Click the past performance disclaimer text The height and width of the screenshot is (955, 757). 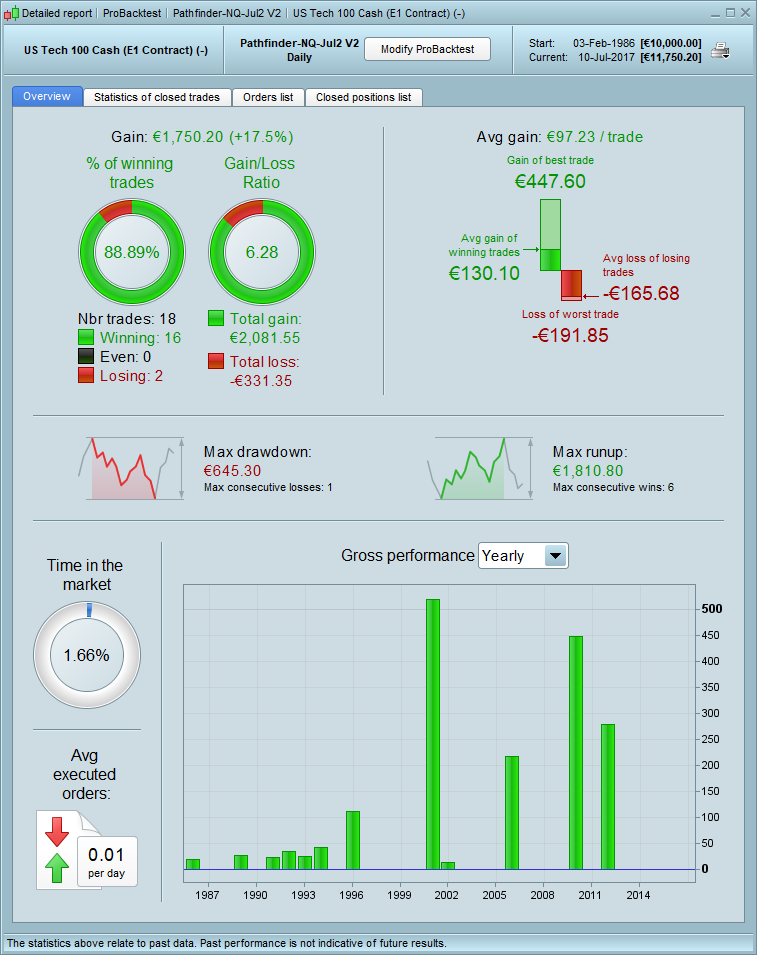226,943
